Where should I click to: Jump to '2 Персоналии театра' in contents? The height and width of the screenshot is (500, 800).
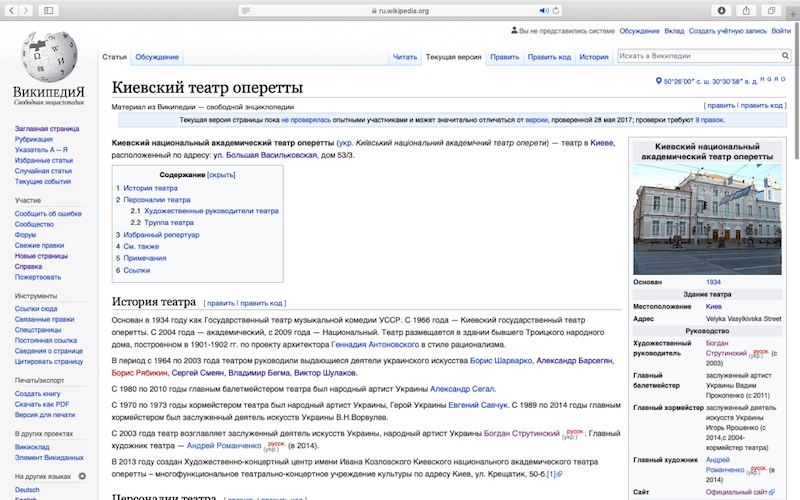point(153,199)
